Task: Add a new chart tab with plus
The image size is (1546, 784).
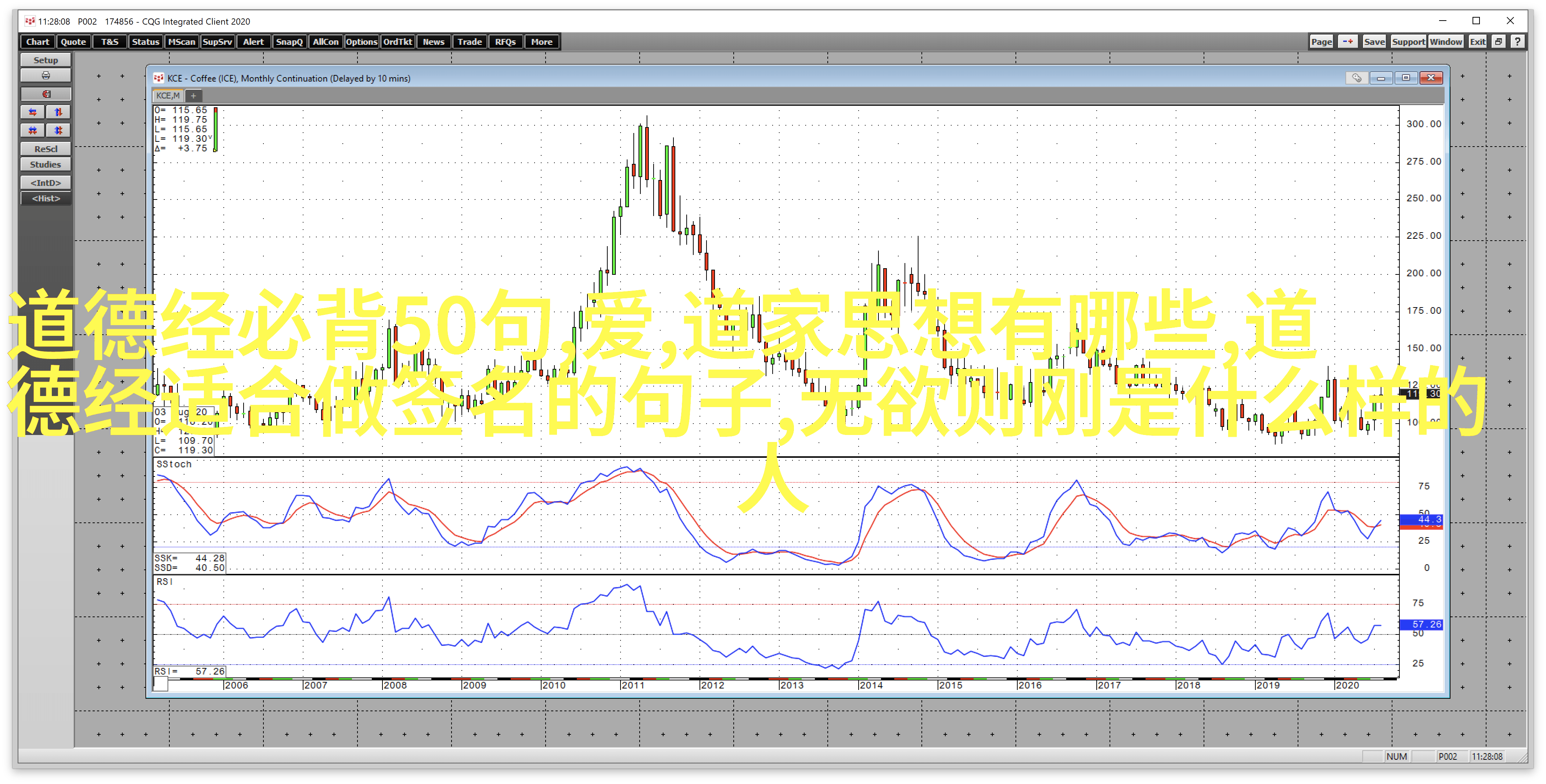Action: pos(193,96)
